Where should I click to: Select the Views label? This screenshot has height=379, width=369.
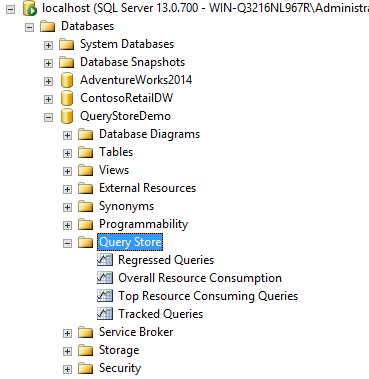point(114,170)
